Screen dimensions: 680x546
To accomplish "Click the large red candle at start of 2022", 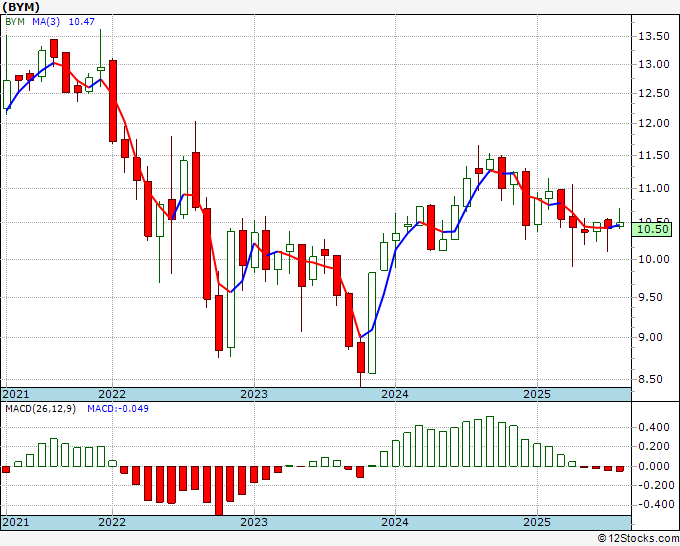I will (113, 101).
